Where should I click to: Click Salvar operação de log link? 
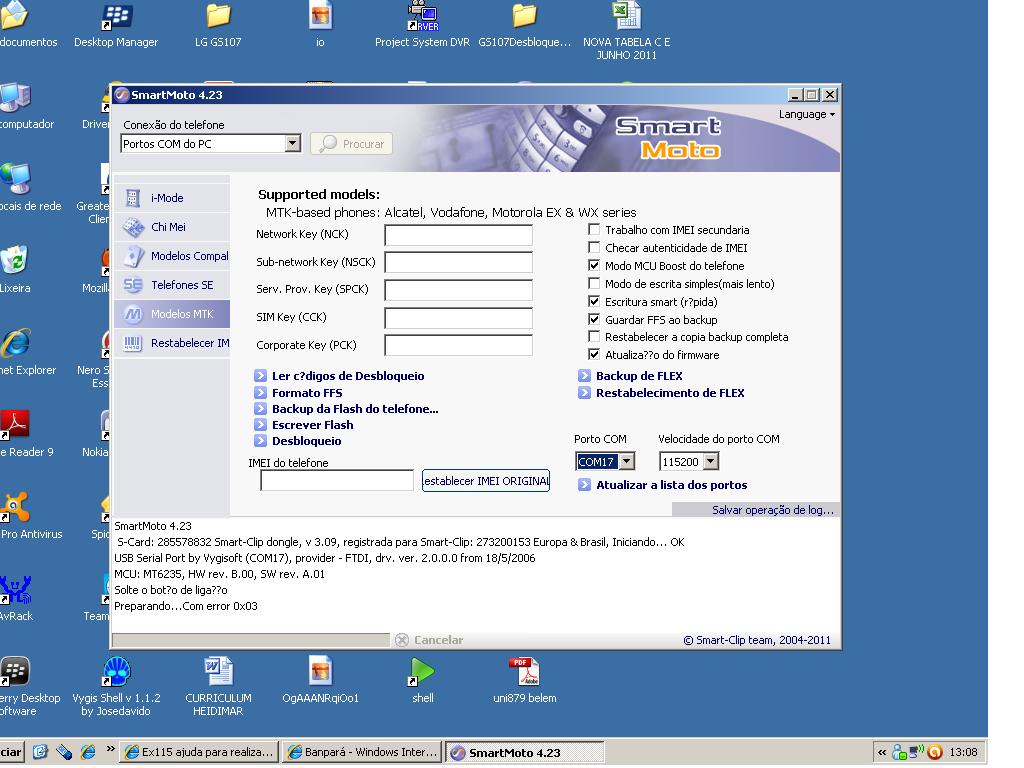point(773,510)
